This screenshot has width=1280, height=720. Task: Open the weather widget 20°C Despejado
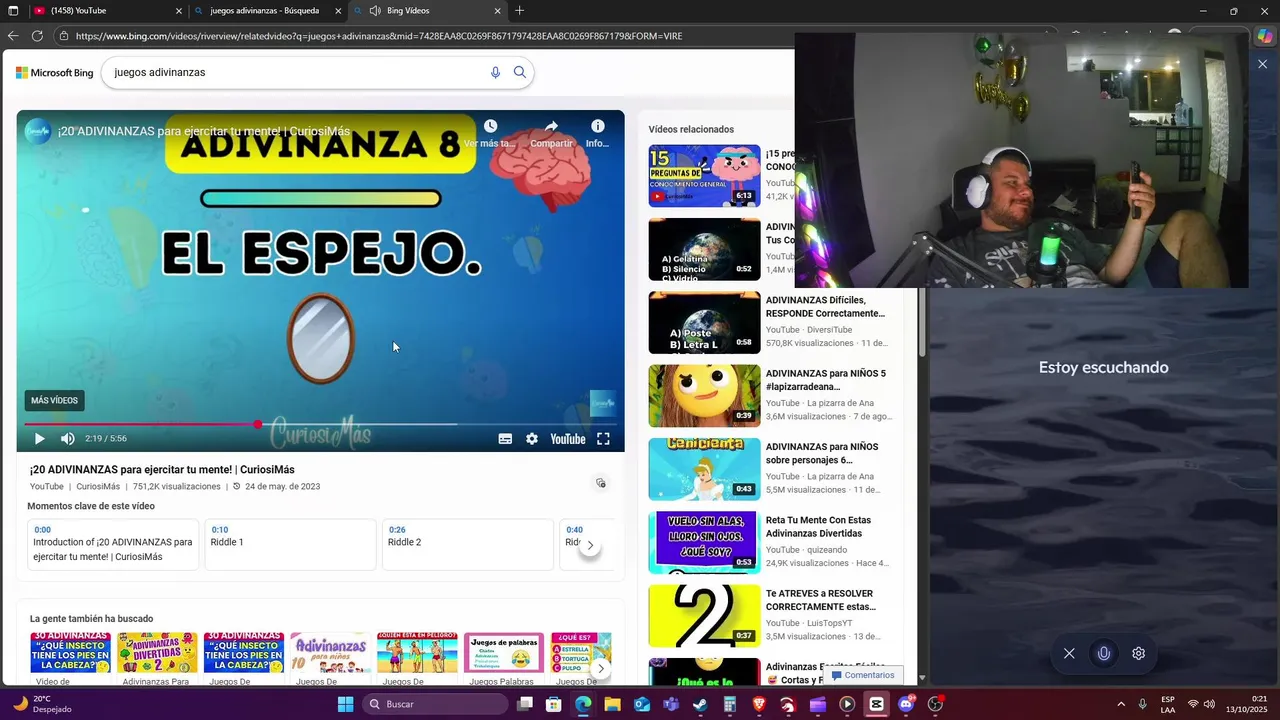click(42, 704)
